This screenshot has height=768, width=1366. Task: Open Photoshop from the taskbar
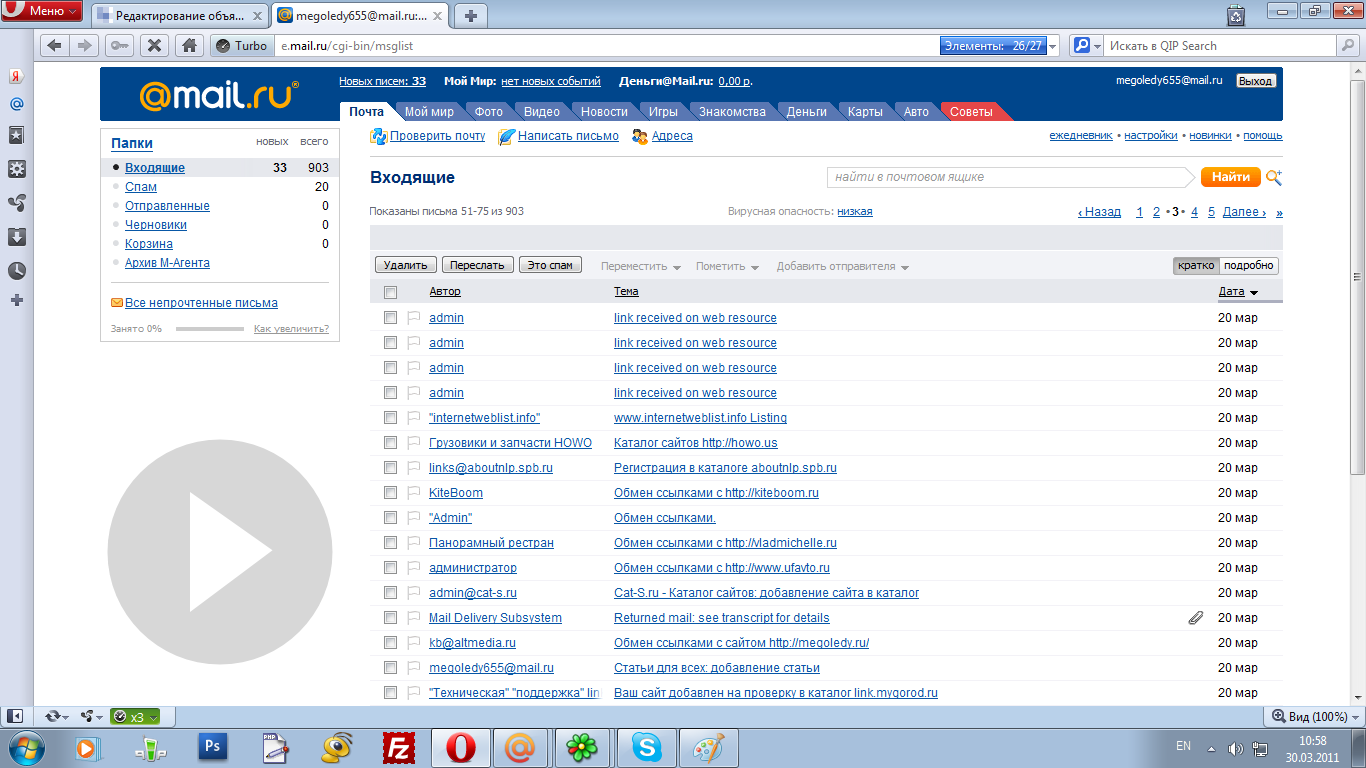tap(211, 746)
